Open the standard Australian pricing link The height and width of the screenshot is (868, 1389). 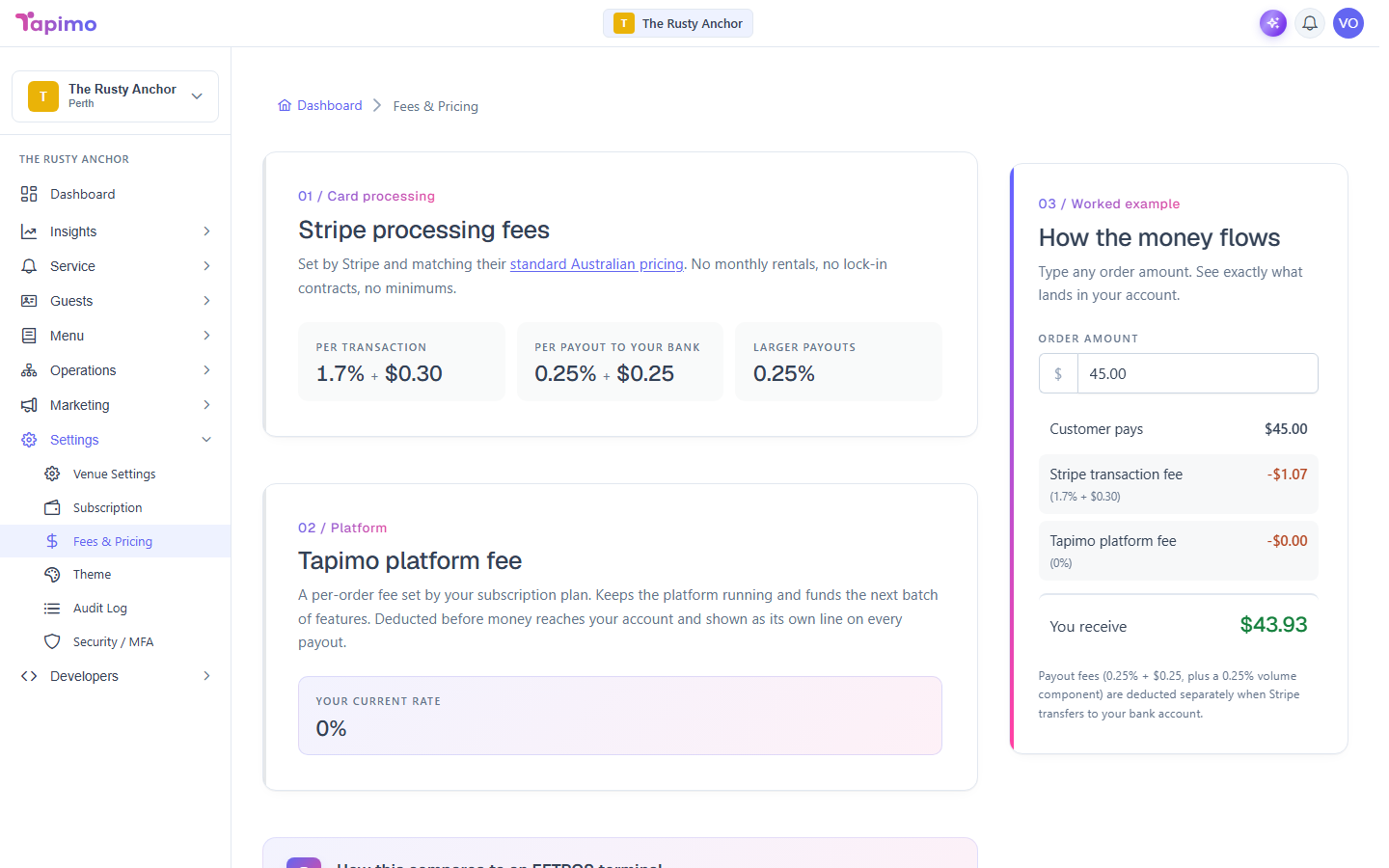tap(596, 264)
